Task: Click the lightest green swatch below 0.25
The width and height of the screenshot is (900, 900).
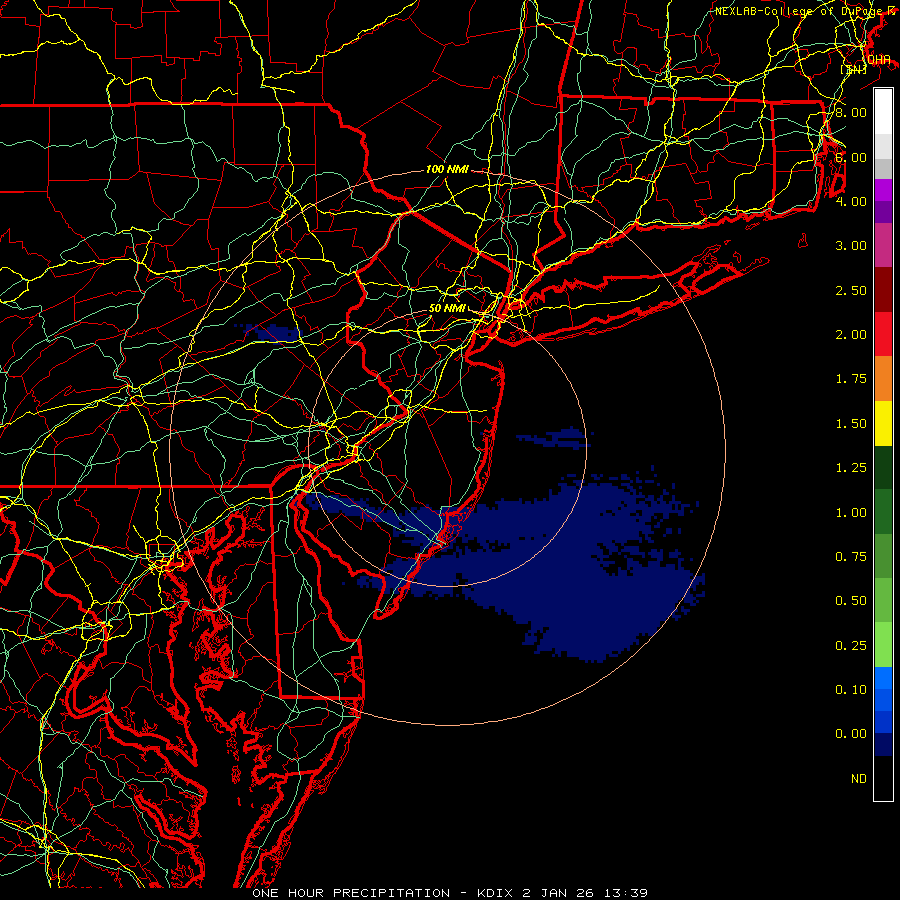Action: pyautogui.click(x=883, y=645)
